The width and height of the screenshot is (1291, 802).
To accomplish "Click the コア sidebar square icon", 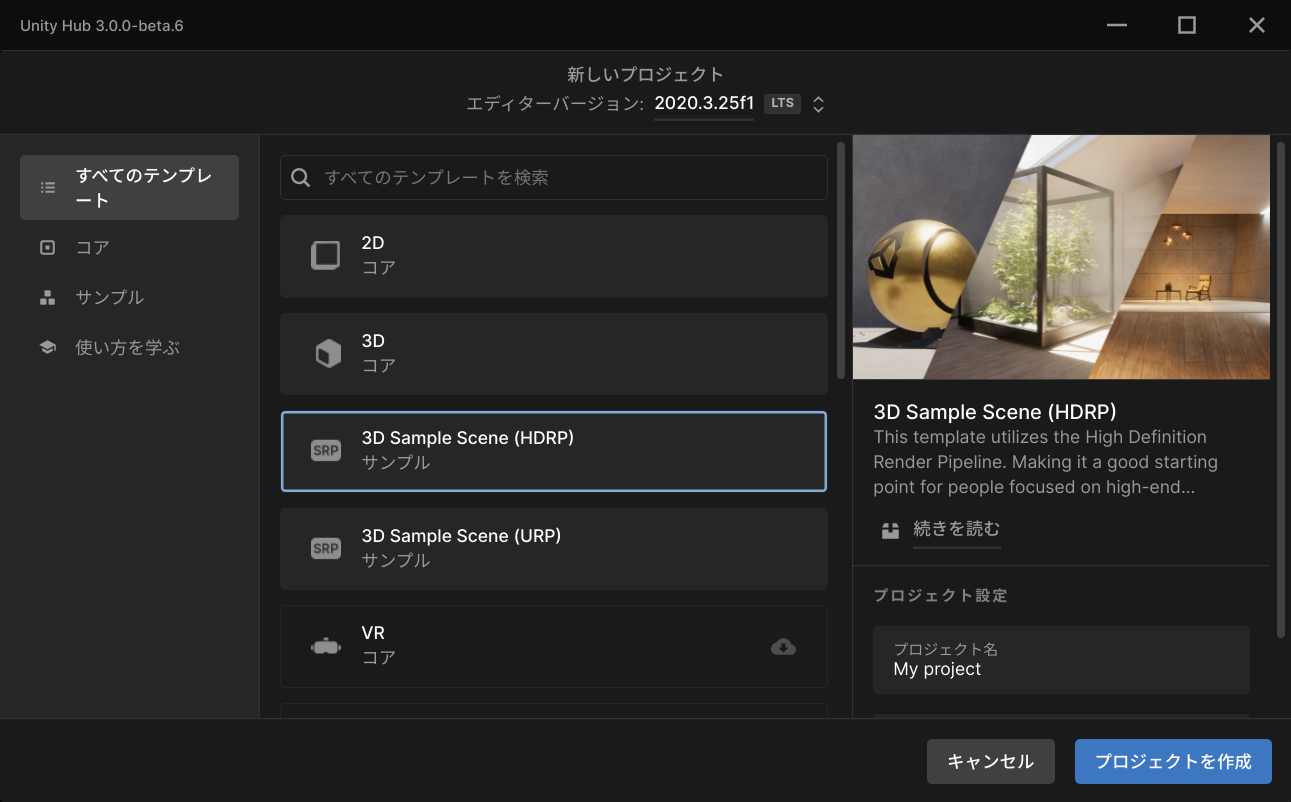I will tap(47, 247).
